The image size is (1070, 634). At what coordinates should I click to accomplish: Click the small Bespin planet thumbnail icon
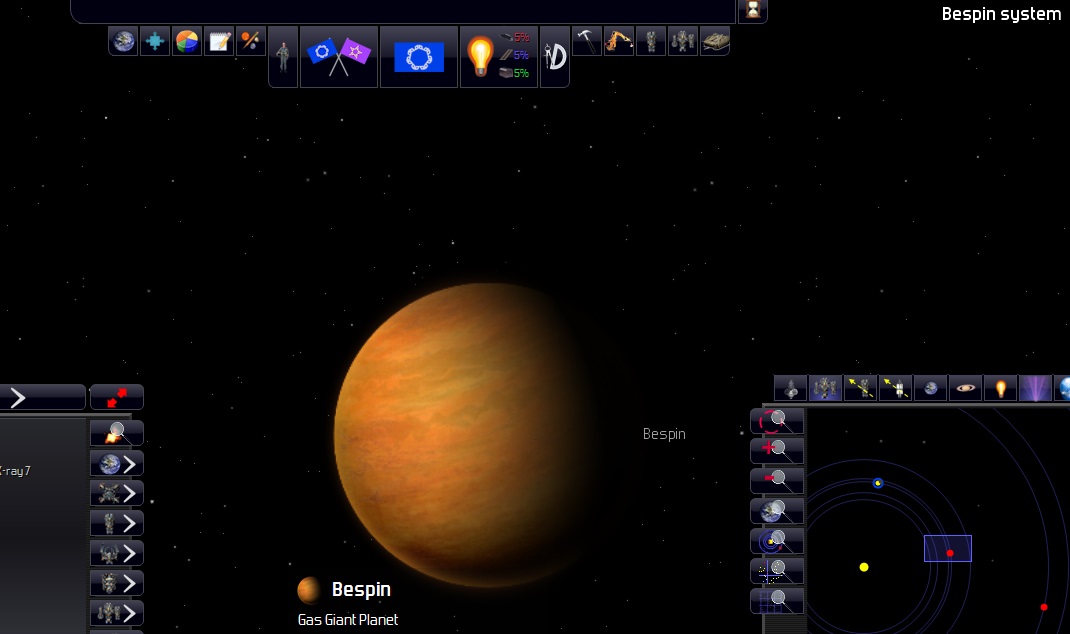tap(309, 590)
